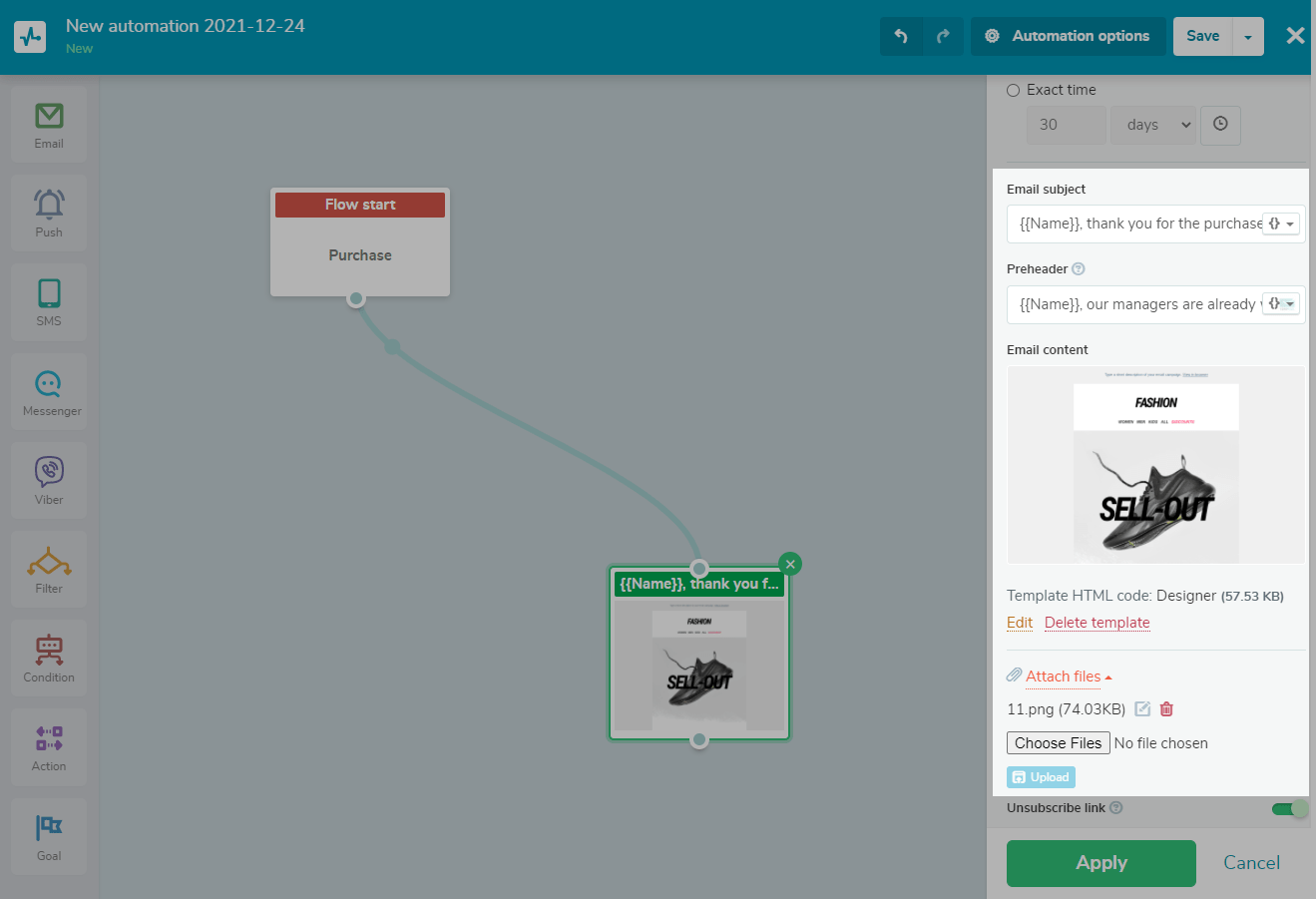
Task: Select the SMS block icon
Action: [49, 301]
